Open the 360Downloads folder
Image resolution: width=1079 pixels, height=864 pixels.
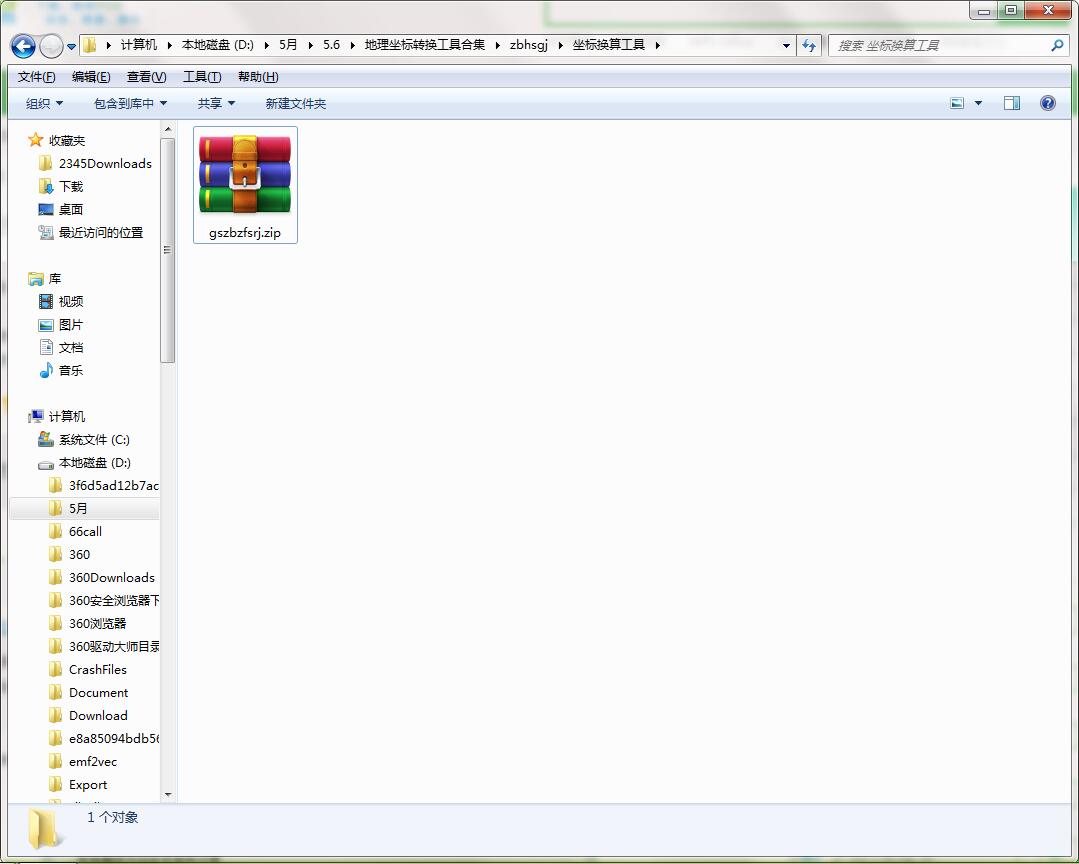click(101, 578)
